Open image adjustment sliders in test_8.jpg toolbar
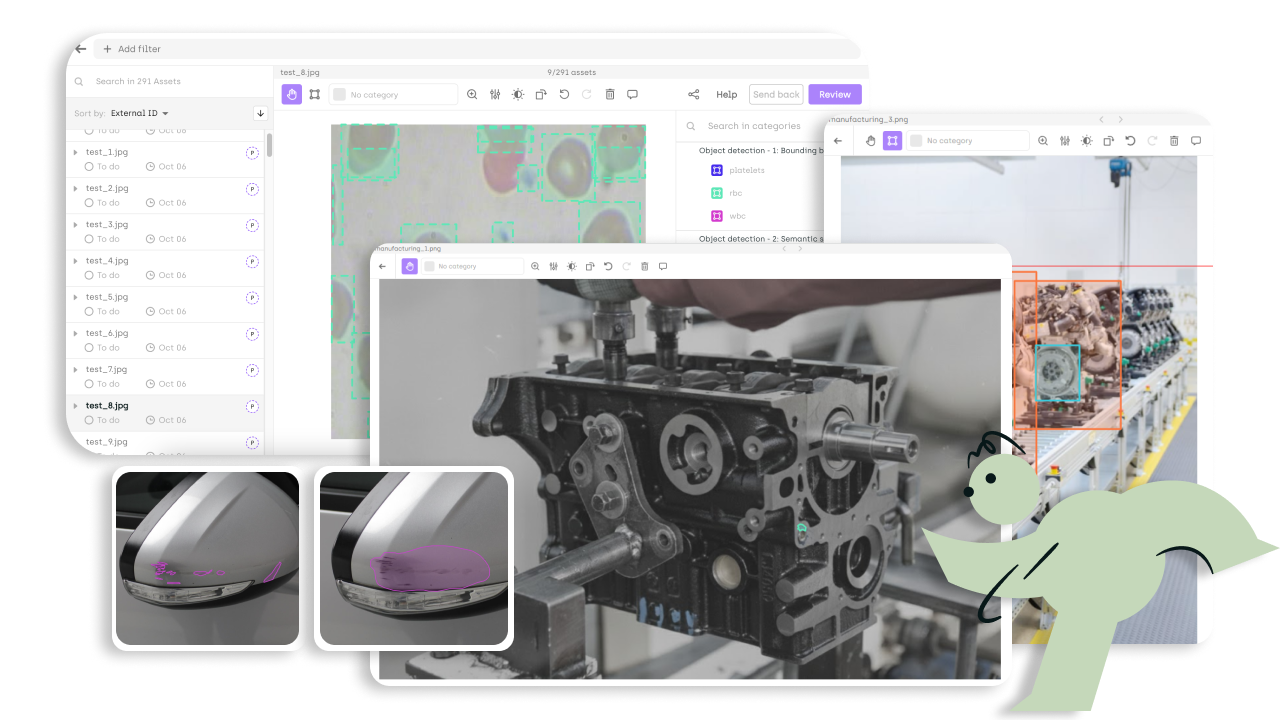 [495, 94]
